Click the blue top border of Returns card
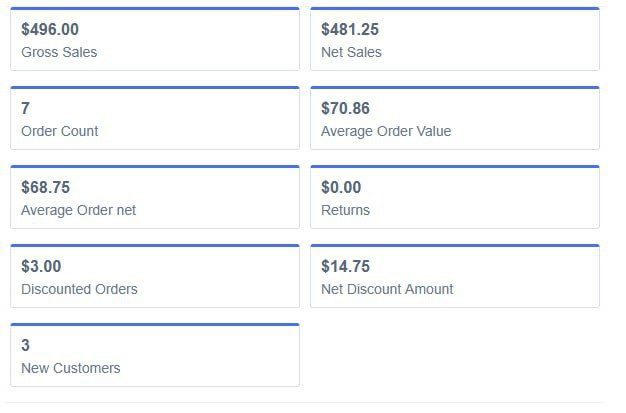Image resolution: width=626 pixels, height=413 pixels. [x=455, y=166]
